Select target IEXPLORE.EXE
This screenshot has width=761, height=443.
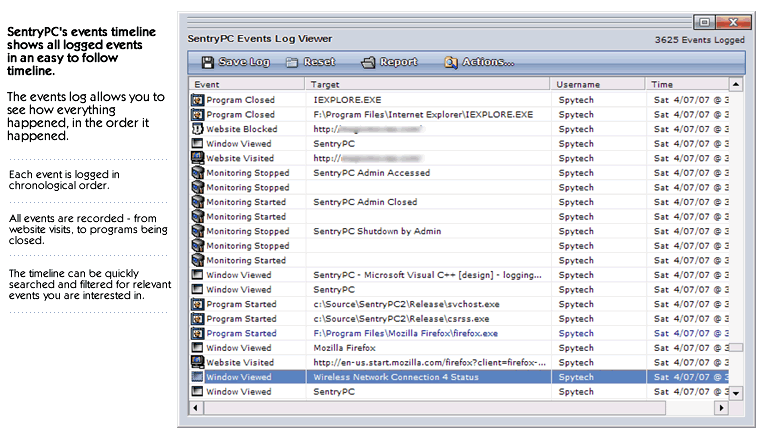click(347, 100)
